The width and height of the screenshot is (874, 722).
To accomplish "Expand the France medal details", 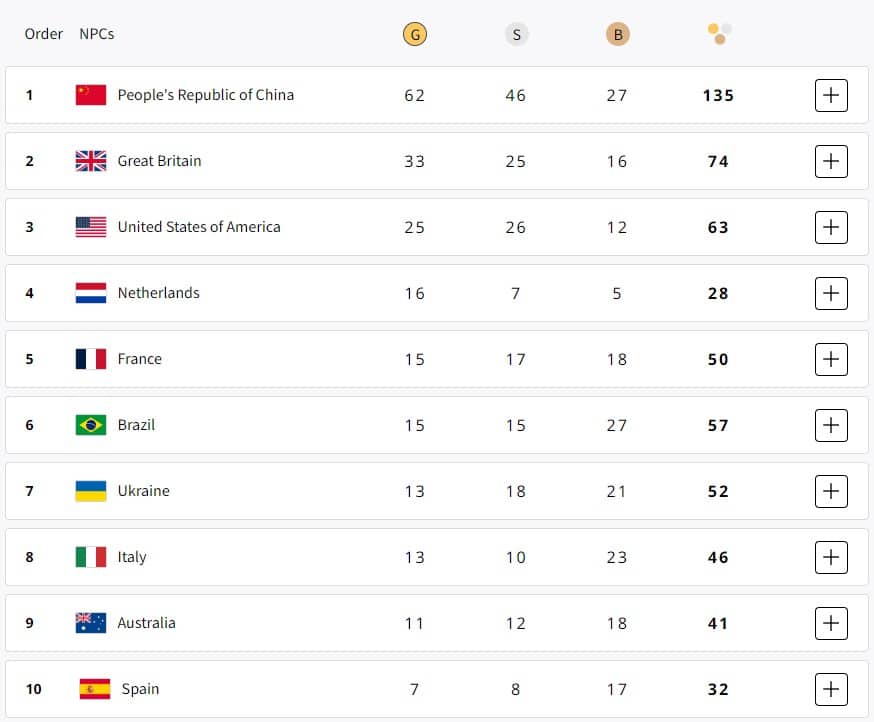I will pos(831,359).
